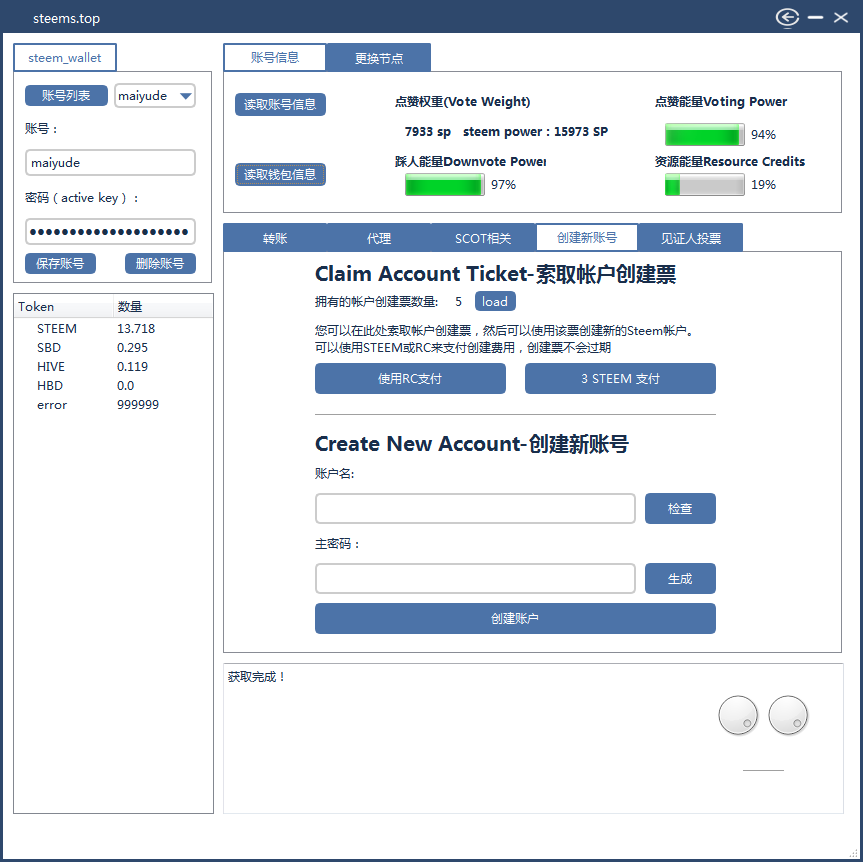The image size is (863, 862).
Task: Focus the active key password field
Action: point(110,232)
